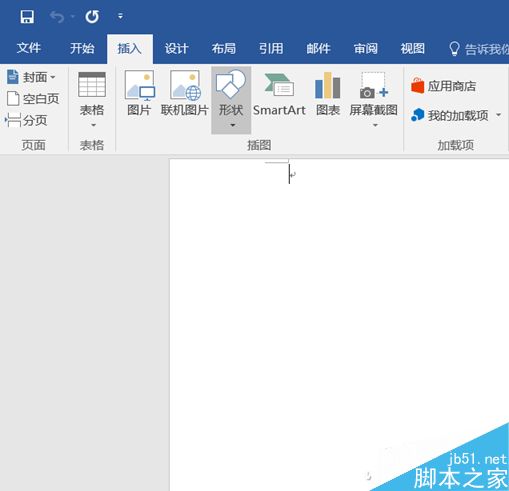Click the Redo/Repeat circular arrow icon
Screen dimensions: 509x491
pyautogui.click(x=92, y=16)
